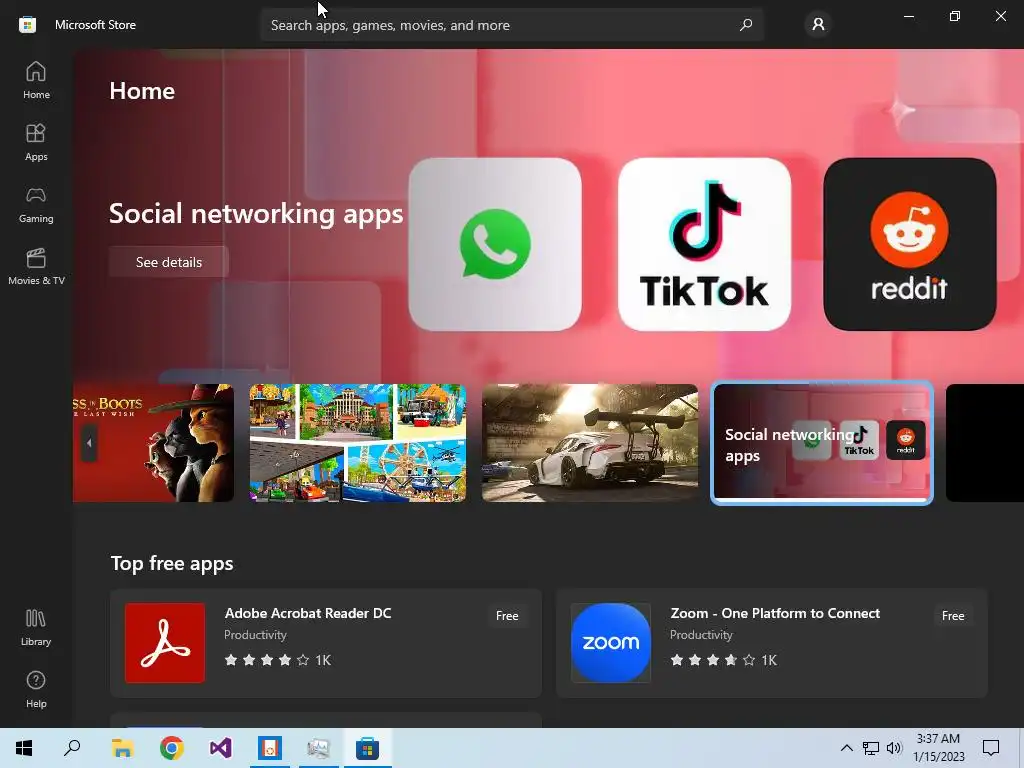This screenshot has height=768, width=1024.
Task: Select the colorful resort game carousel thumbnail
Action: click(358, 443)
